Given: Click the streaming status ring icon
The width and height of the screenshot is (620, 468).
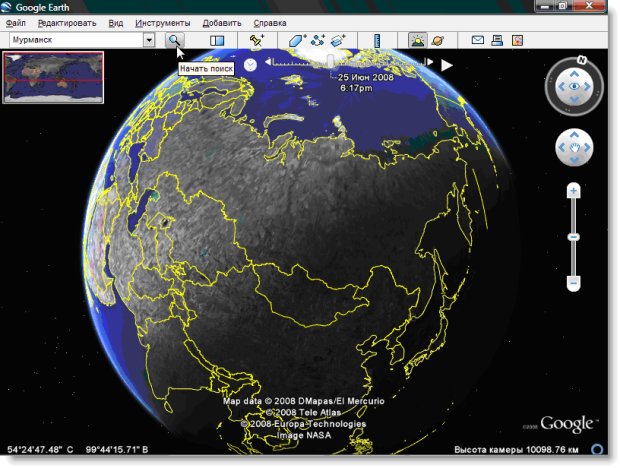Looking at the screenshot, I should [x=597, y=449].
